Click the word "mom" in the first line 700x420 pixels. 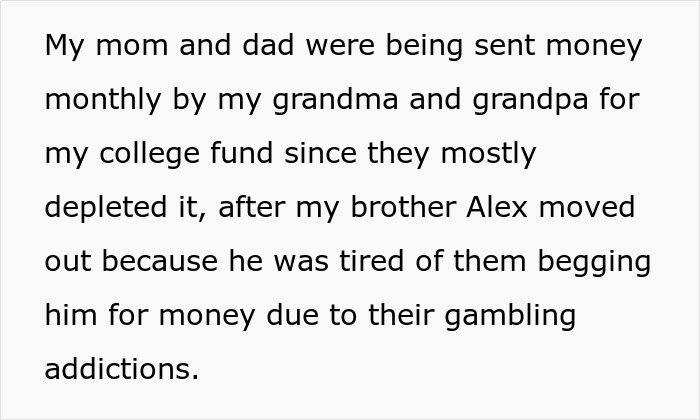128,47
